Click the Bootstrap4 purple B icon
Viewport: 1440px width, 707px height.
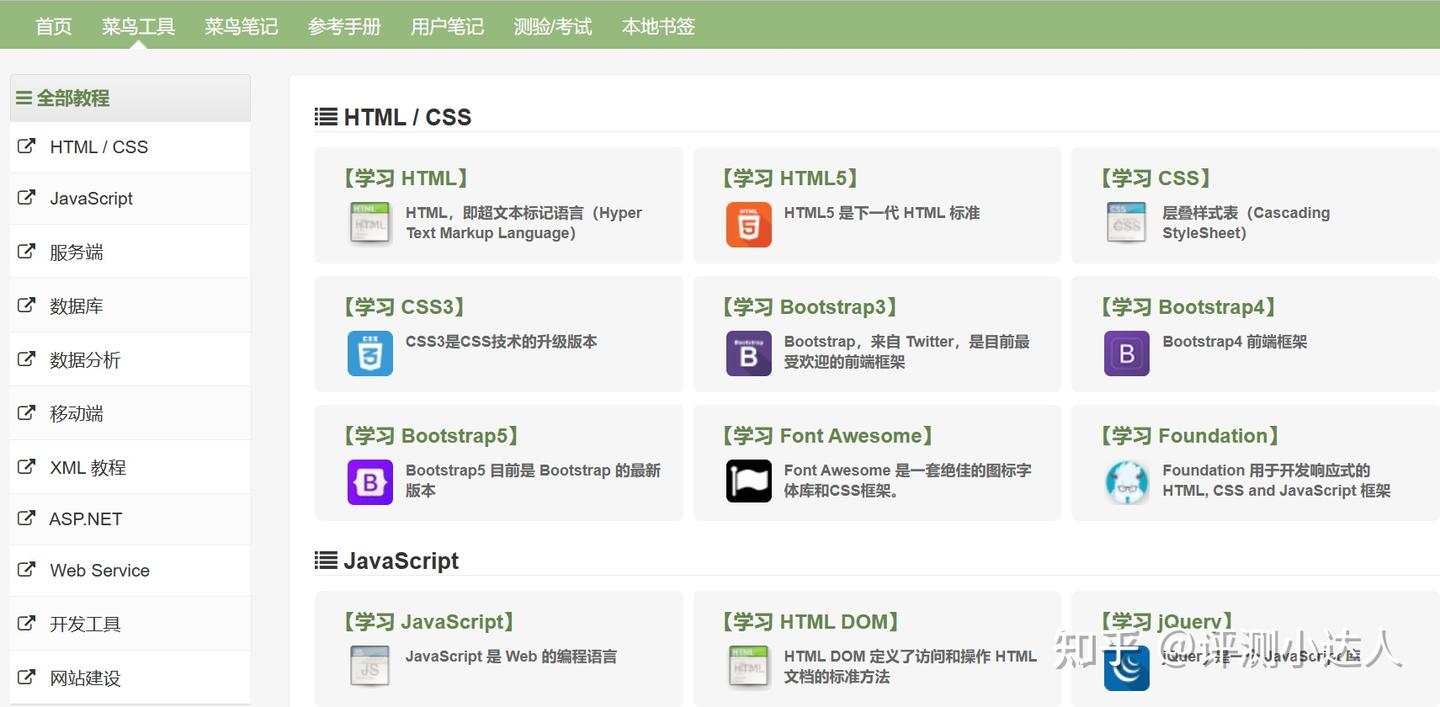point(1126,353)
